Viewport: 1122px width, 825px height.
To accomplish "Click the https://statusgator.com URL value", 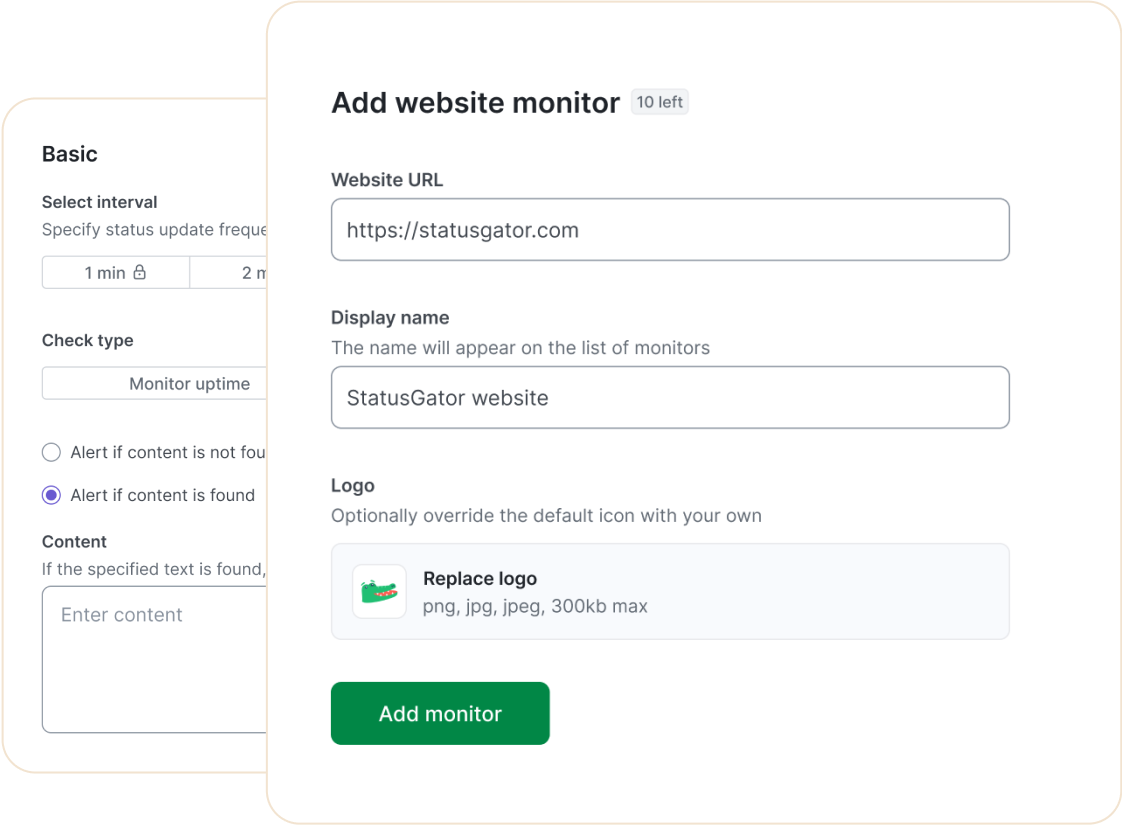I will click(463, 230).
